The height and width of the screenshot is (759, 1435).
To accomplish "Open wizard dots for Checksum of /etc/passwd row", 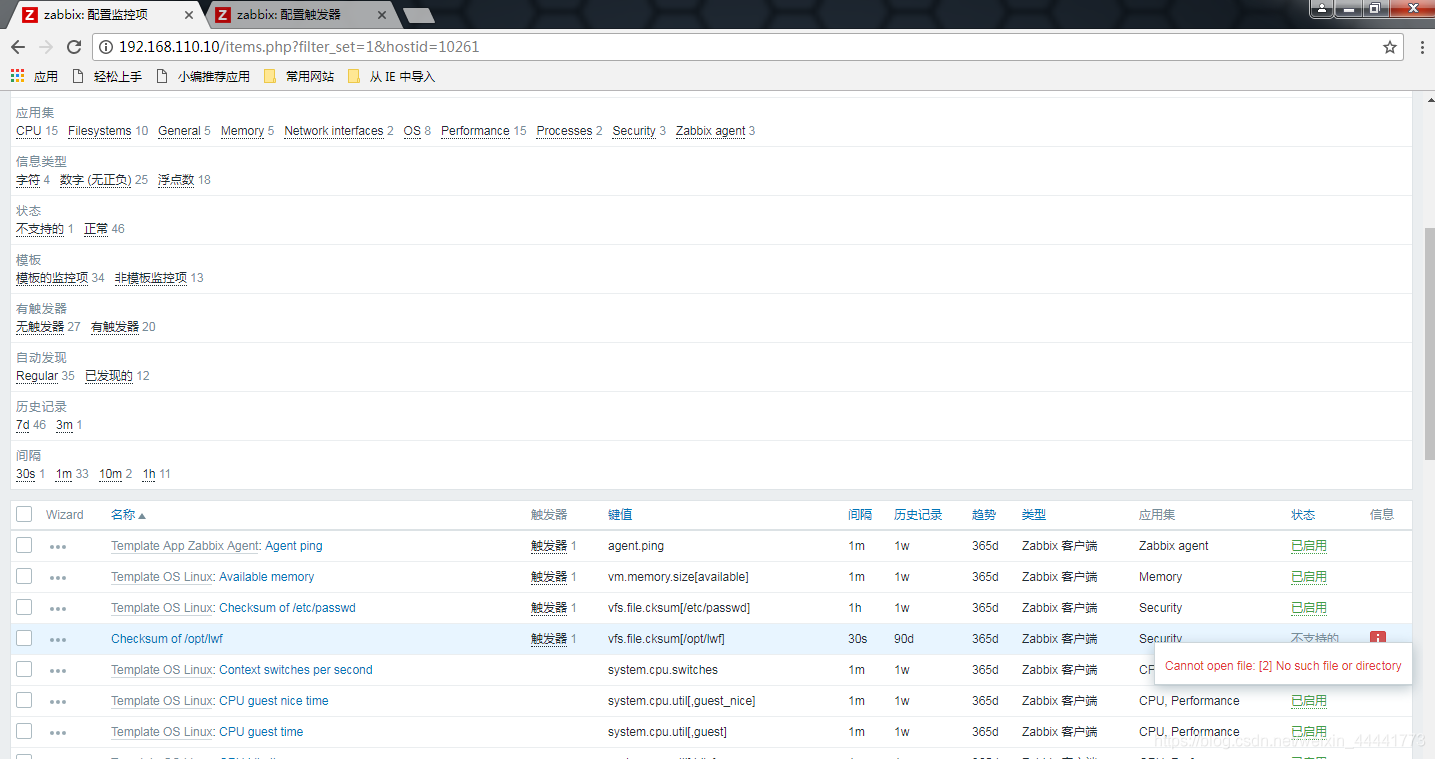I will (58, 609).
